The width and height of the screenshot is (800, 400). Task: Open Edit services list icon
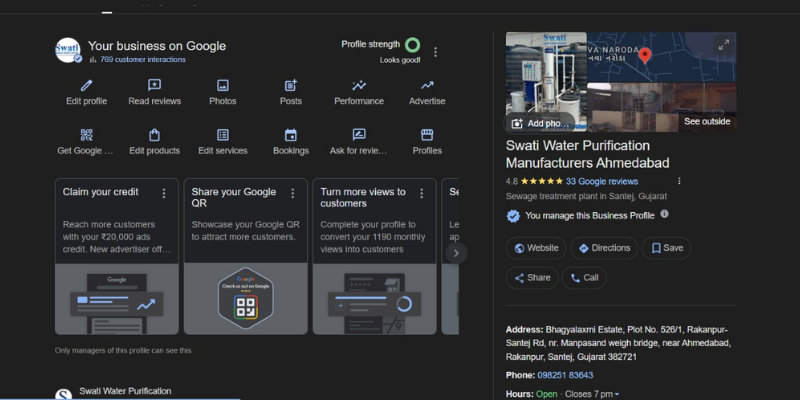click(222, 135)
